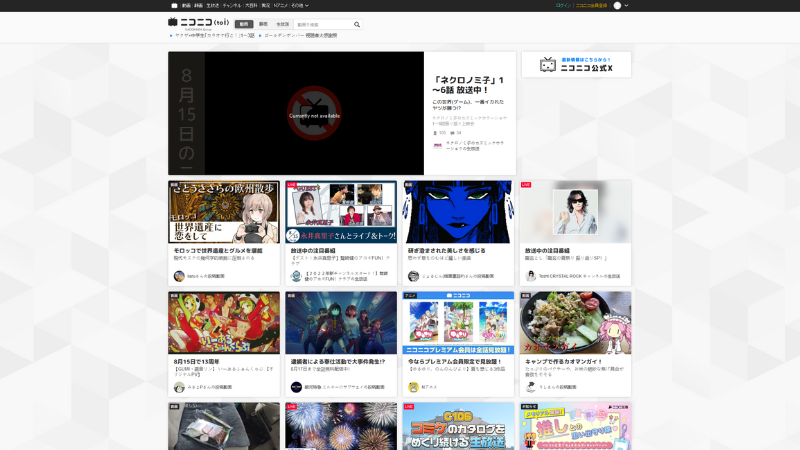Viewport: 800px width, 450px height.
Task: Select the 静画 search tab
Action: (x=263, y=24)
